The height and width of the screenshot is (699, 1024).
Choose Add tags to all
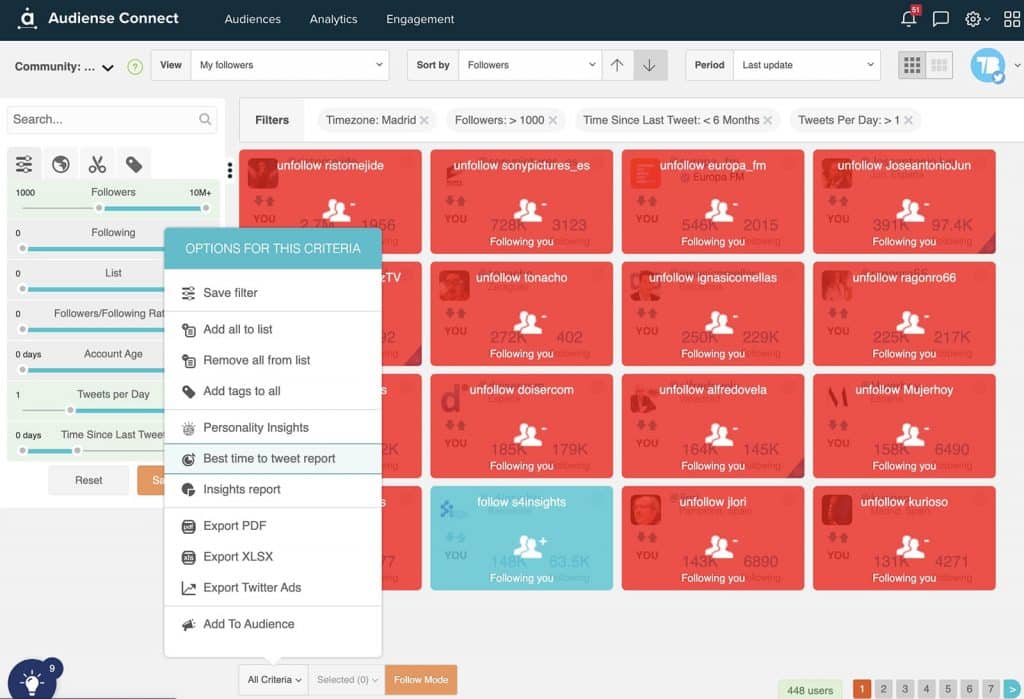click(x=272, y=391)
